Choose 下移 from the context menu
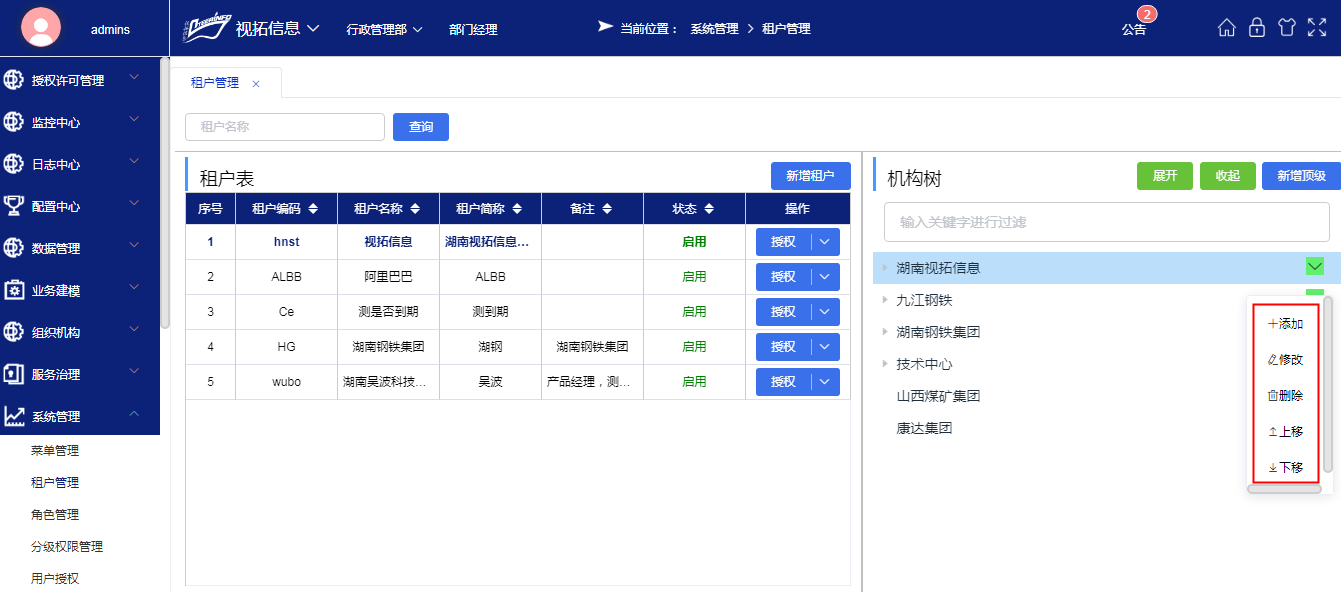This screenshot has width=1341, height=592. tap(1286, 467)
